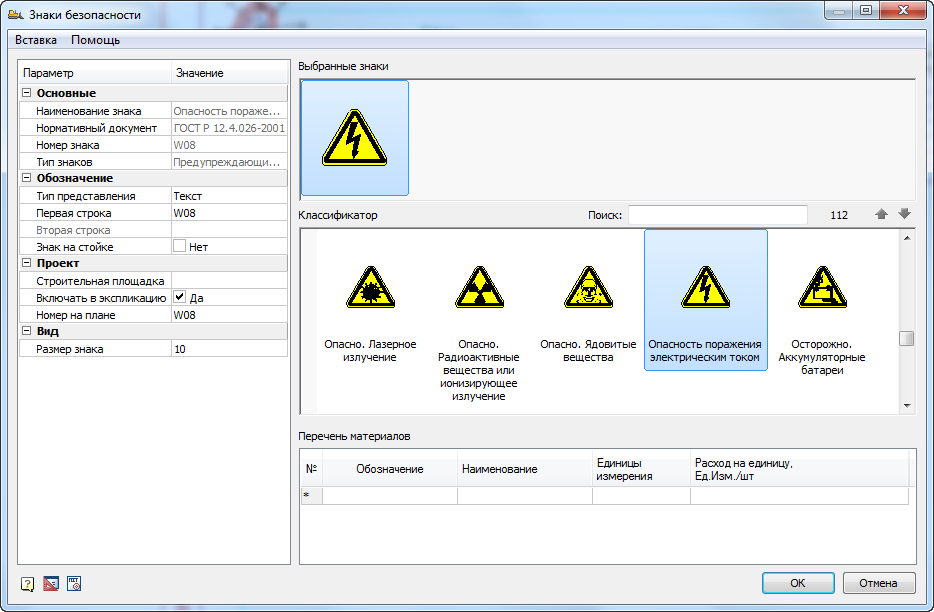Collapse the Вид section
This screenshot has height=612, width=934.
pos(26,331)
